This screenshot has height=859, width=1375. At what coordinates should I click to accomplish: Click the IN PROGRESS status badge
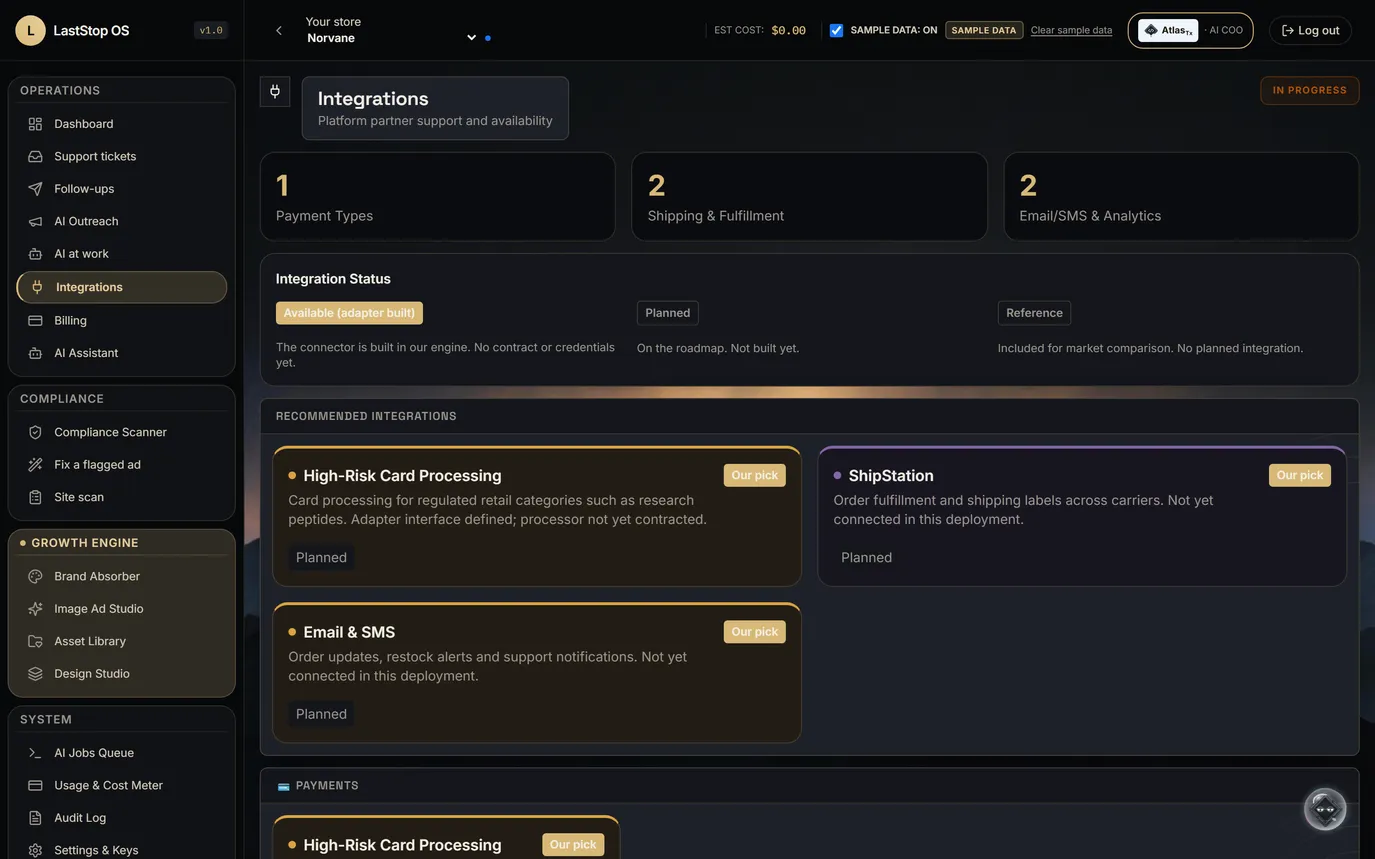click(1310, 90)
